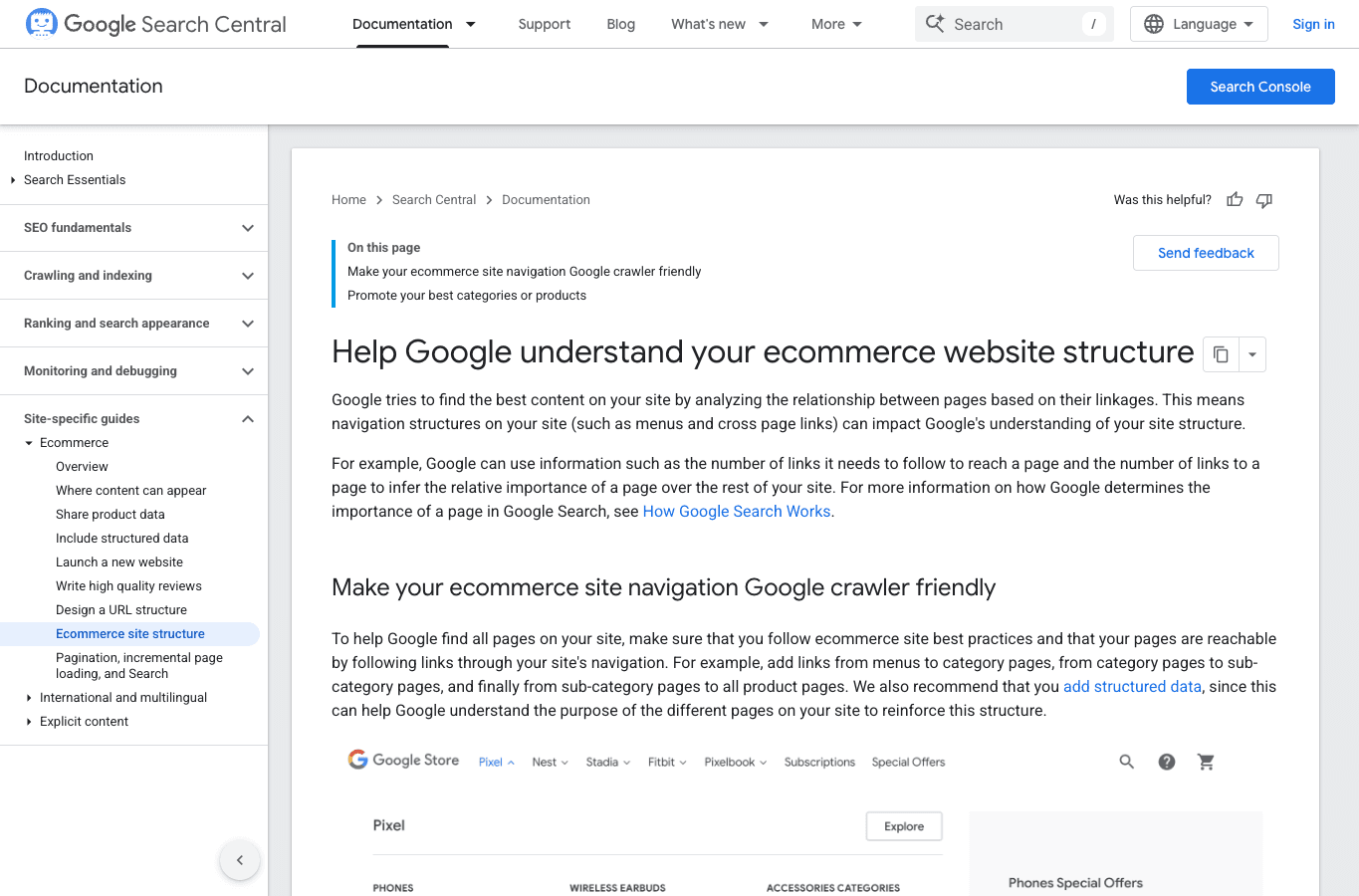Click the Sign in link
The image size is (1359, 896).
1313,24
